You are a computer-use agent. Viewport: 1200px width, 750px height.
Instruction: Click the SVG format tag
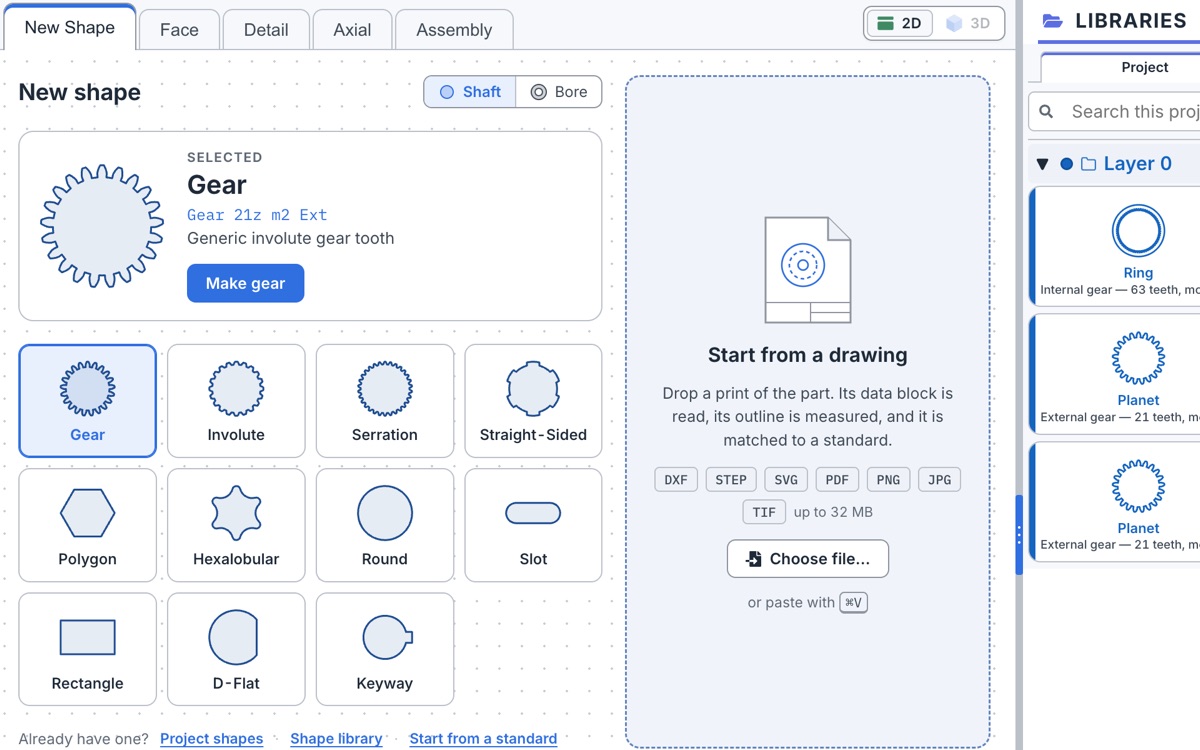pyautogui.click(x=786, y=480)
